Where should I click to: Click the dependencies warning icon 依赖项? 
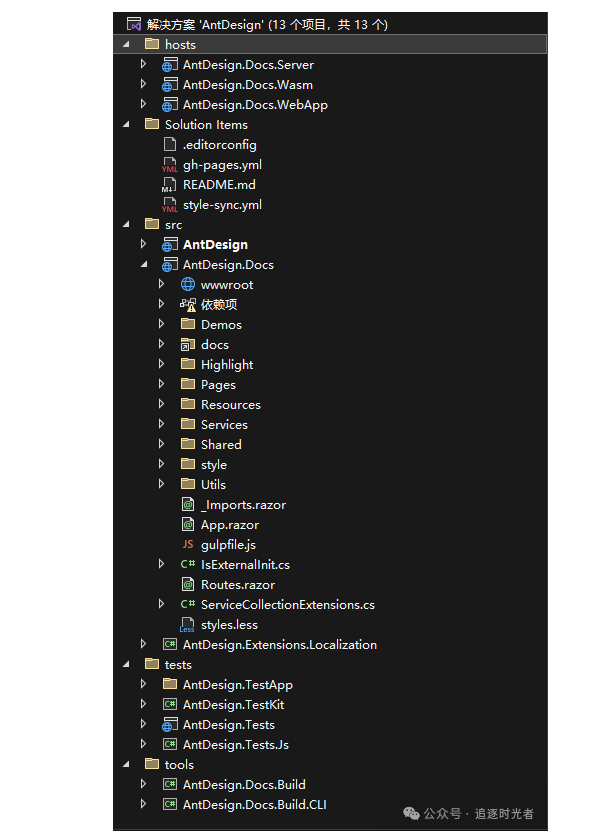(187, 305)
